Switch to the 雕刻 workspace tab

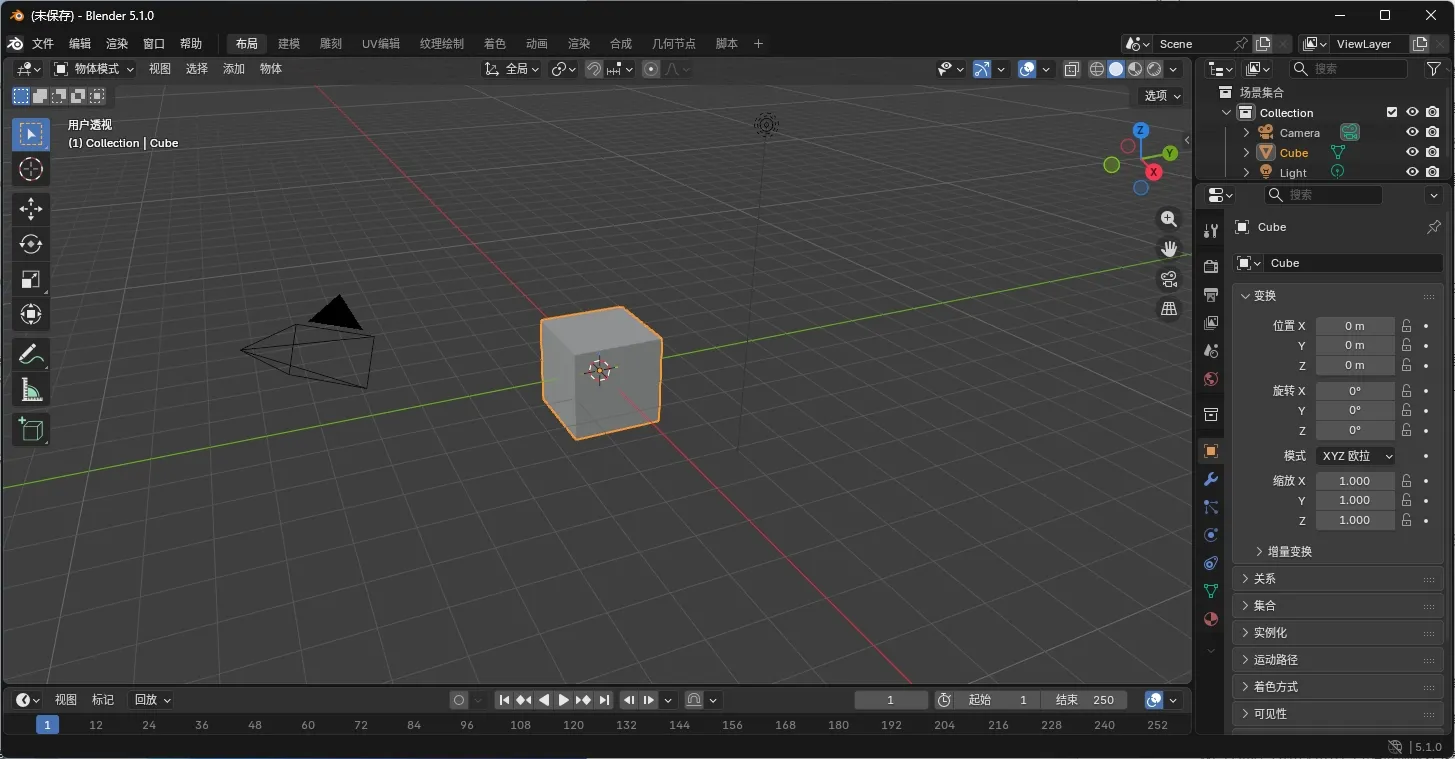(x=331, y=43)
